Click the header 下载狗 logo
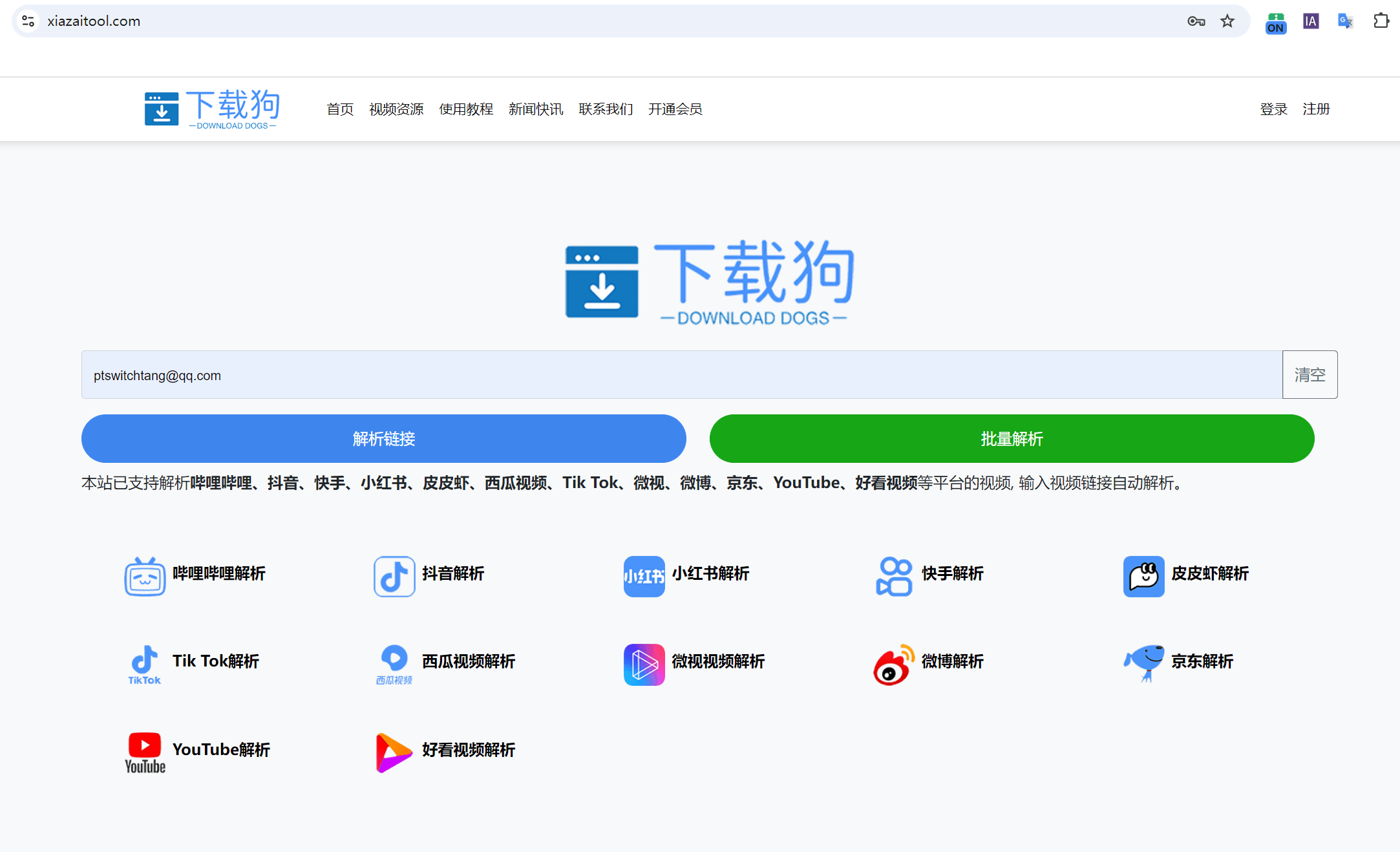Viewport: 1400px width, 852px height. pos(212,109)
